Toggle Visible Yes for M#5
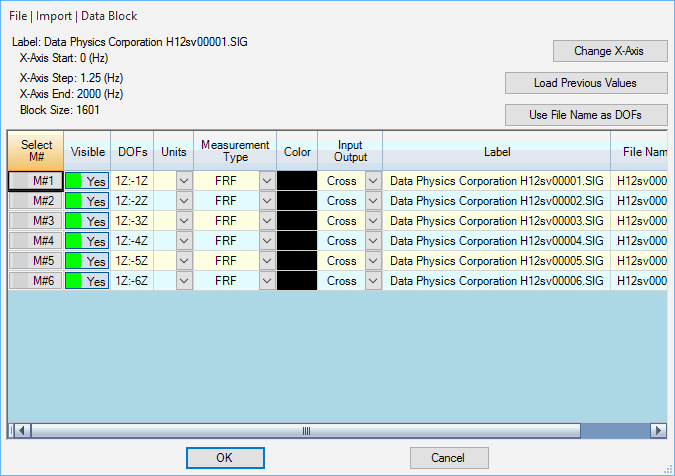 87,261
